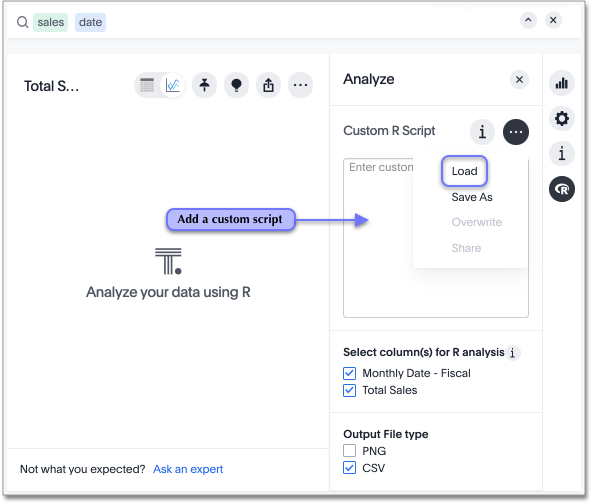Enable PNG output file type
The image size is (592, 504).
click(x=350, y=451)
